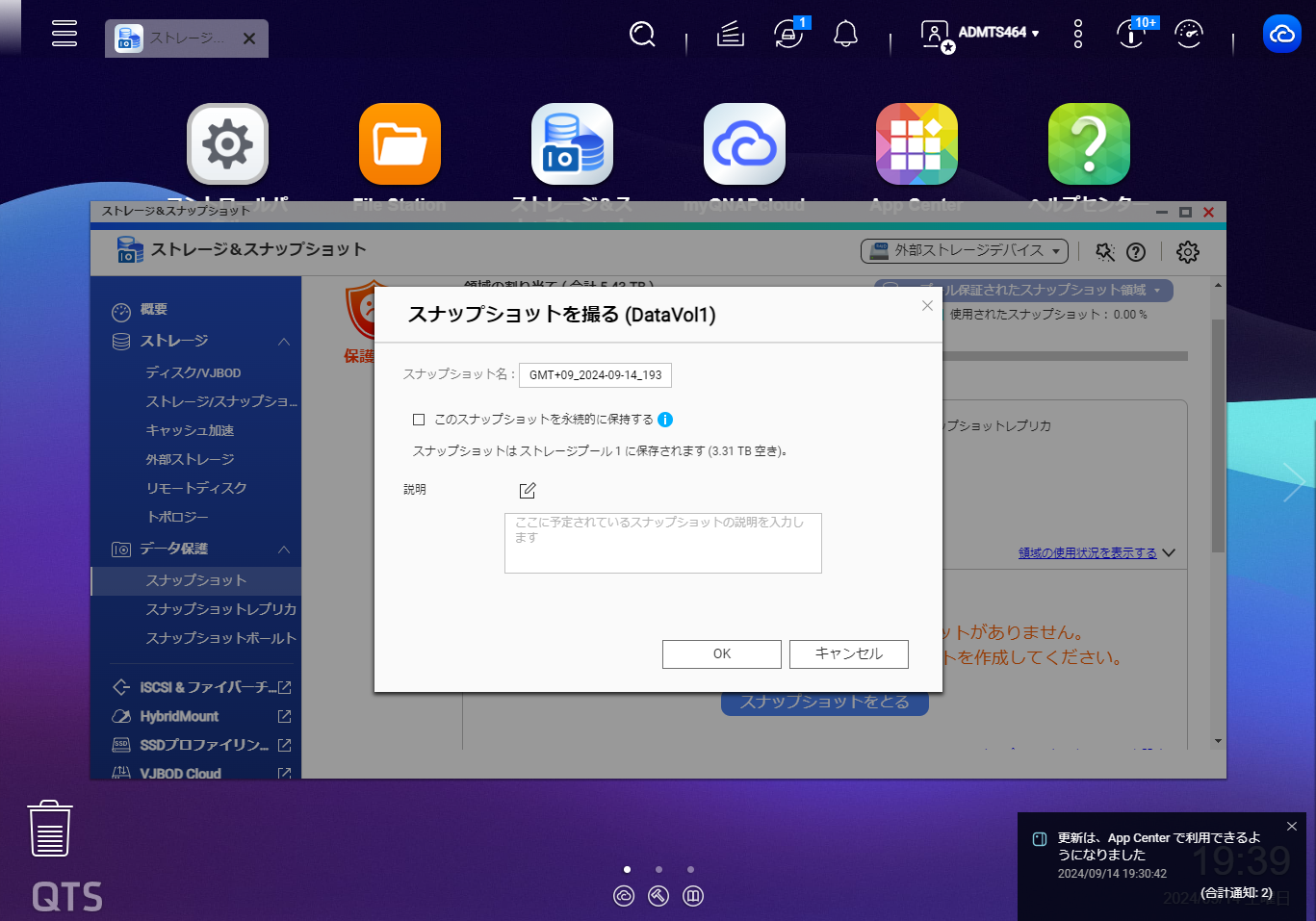Close the ストレージ taskbar tab
The height and width of the screenshot is (921, 1316).
pos(249,38)
